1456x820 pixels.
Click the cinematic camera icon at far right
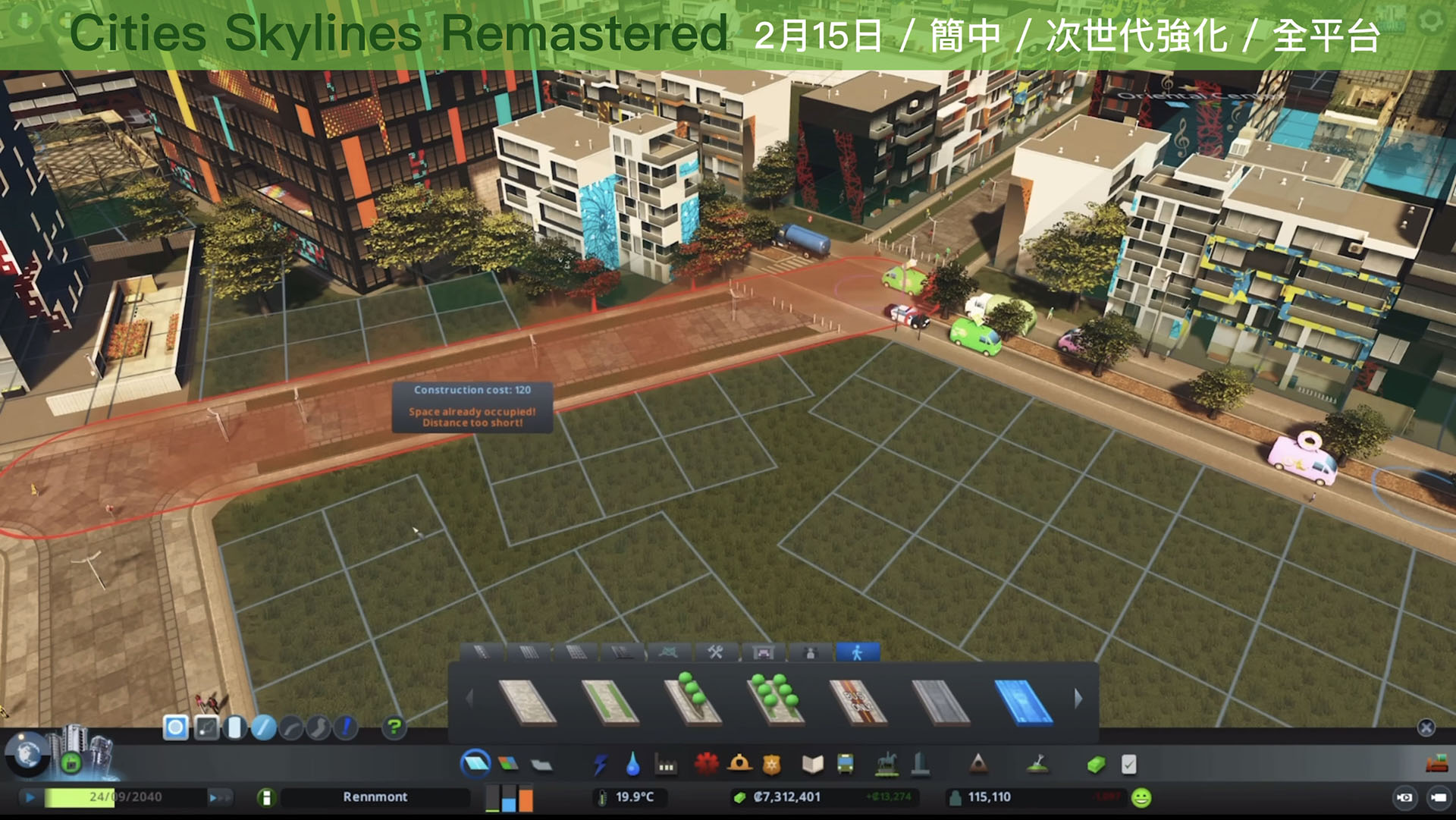1437,797
